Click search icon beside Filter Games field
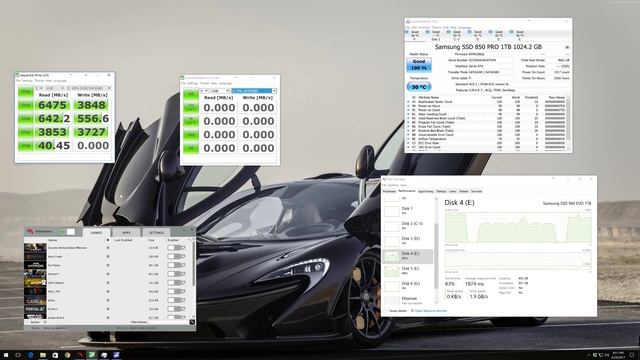The width and height of the screenshot is (640, 360). 192,322
